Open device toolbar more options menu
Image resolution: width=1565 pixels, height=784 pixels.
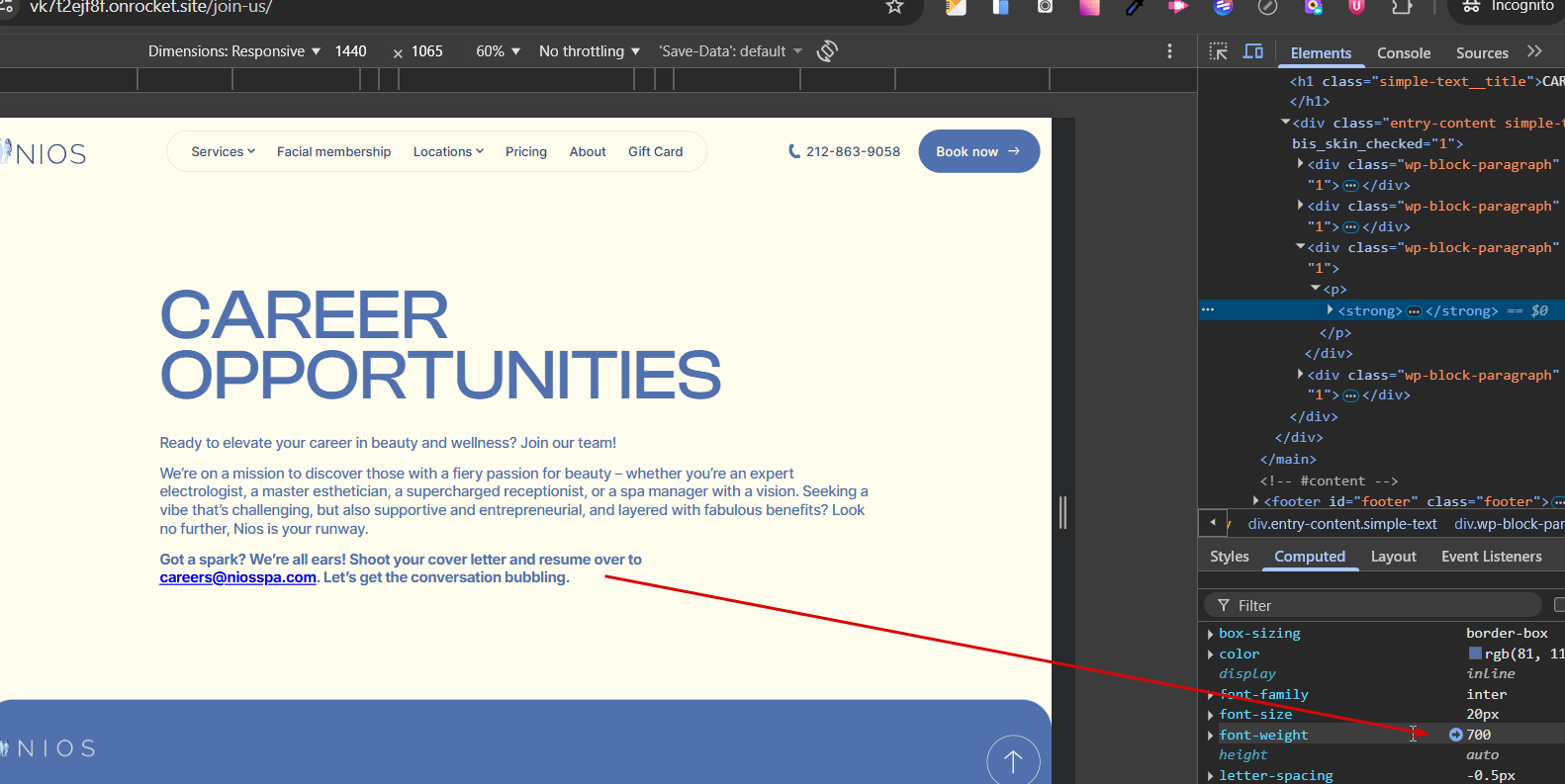tap(1169, 51)
